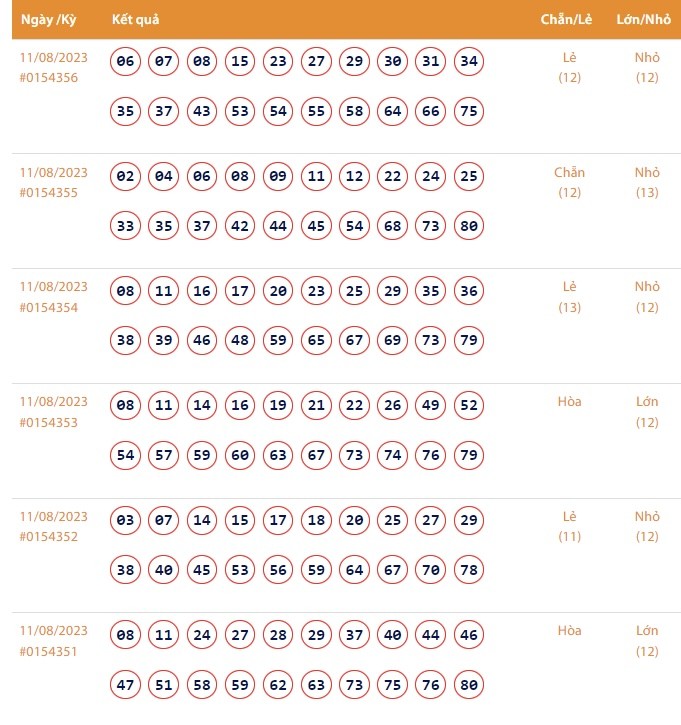Open the #0154352 draw entry
Viewport: 681px width, 725px height.
[x=49, y=537]
